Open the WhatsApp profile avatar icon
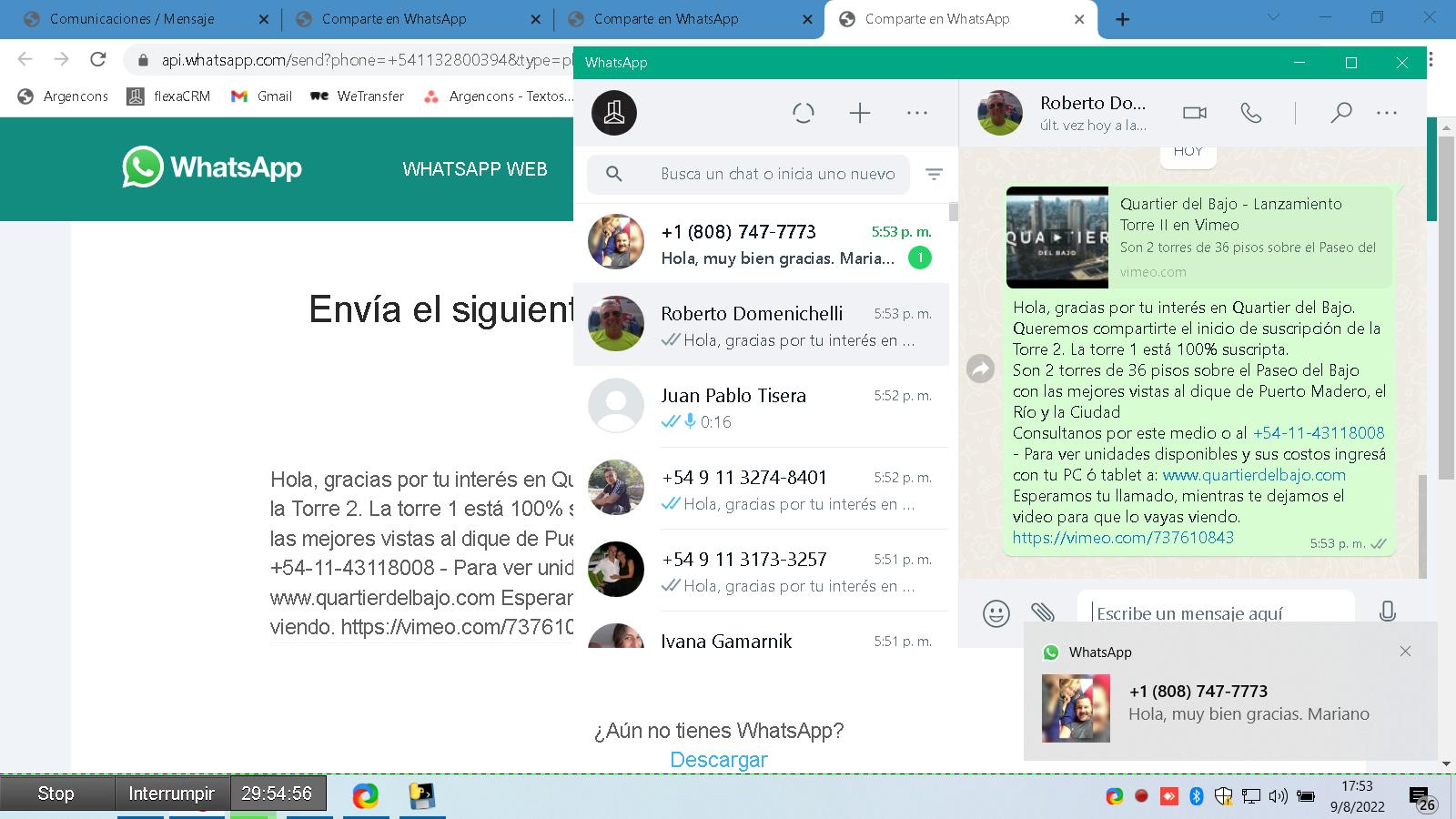Viewport: 1456px width, 819px height. tap(614, 113)
